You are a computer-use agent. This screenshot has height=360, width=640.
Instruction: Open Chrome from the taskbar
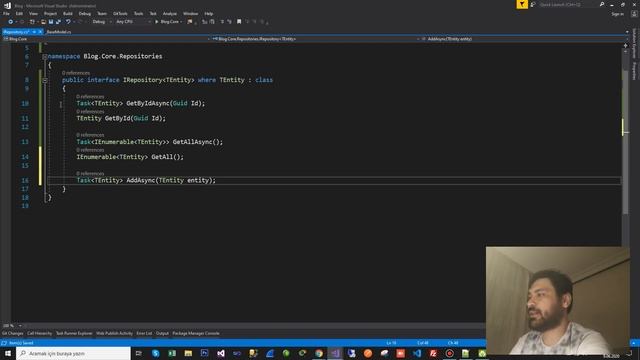click(319, 353)
